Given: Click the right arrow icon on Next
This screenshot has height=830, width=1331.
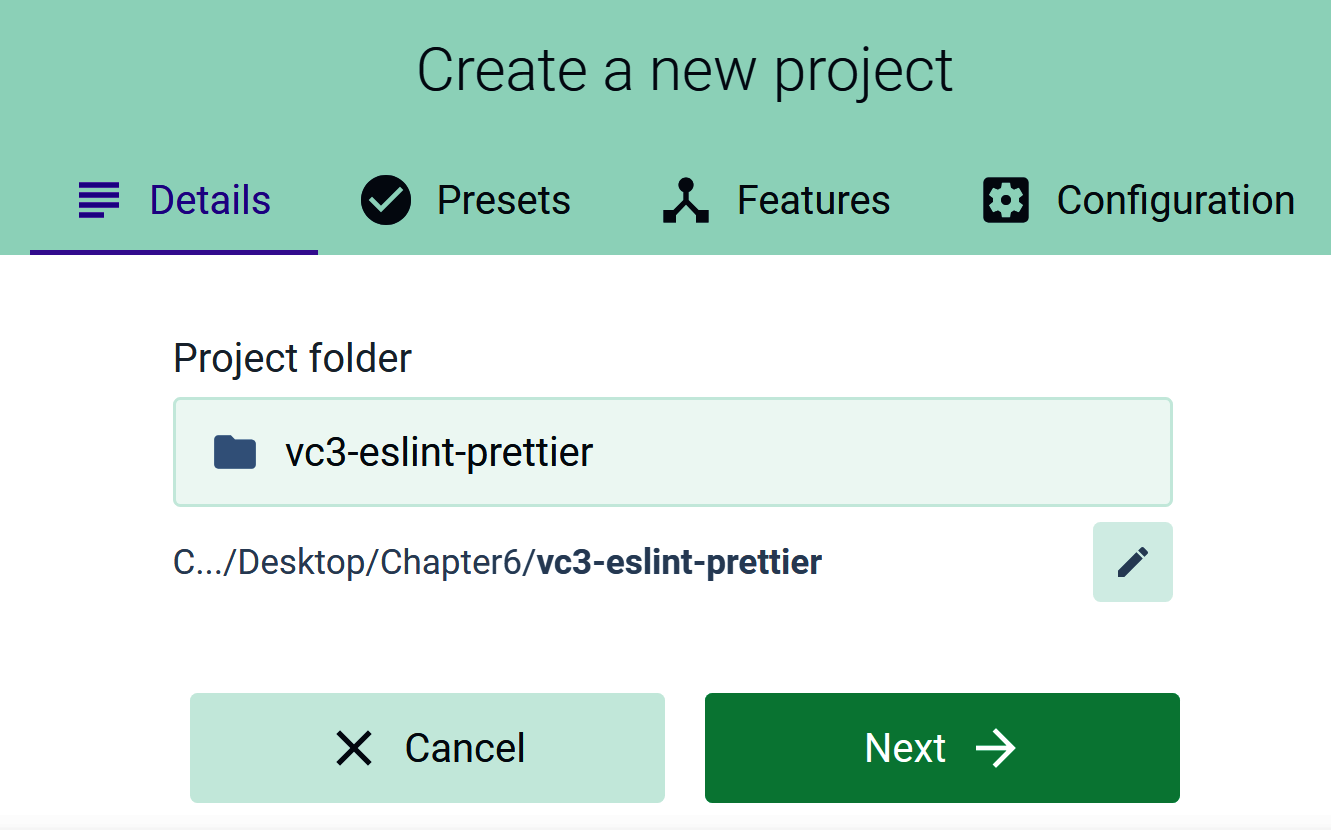Looking at the screenshot, I should tap(995, 748).
